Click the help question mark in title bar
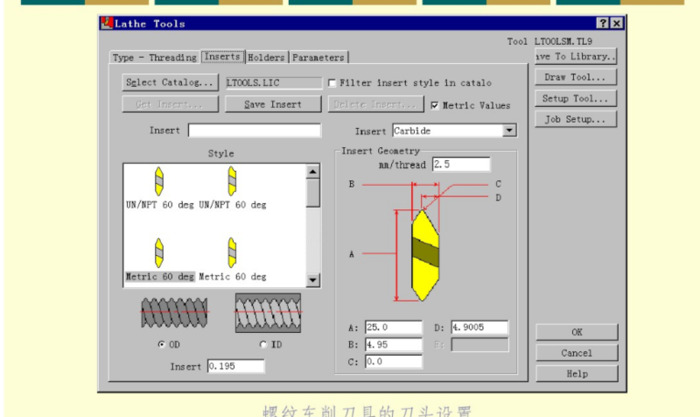 (x=603, y=23)
